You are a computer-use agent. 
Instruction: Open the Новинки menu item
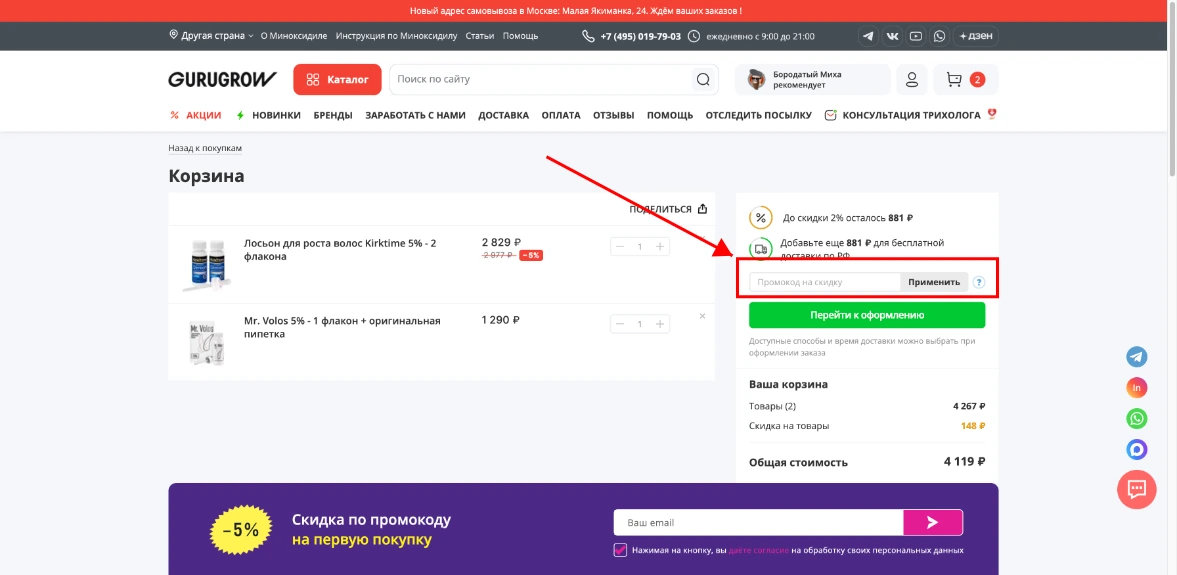click(x=269, y=116)
